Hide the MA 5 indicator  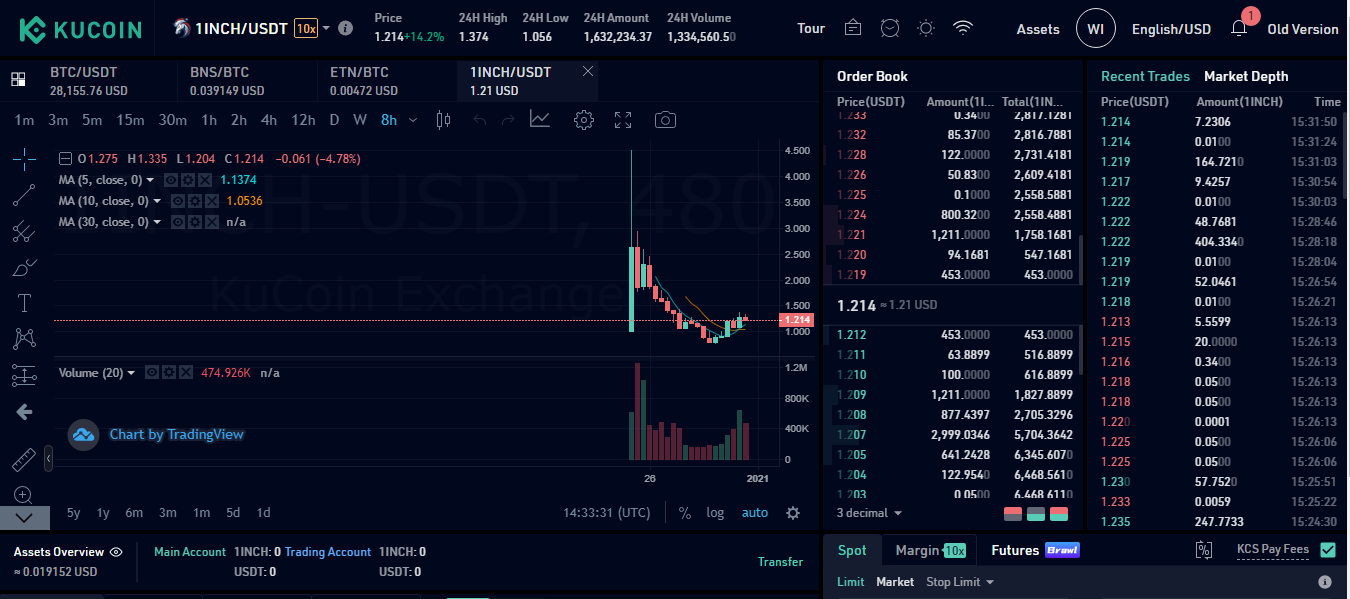[x=170, y=180]
